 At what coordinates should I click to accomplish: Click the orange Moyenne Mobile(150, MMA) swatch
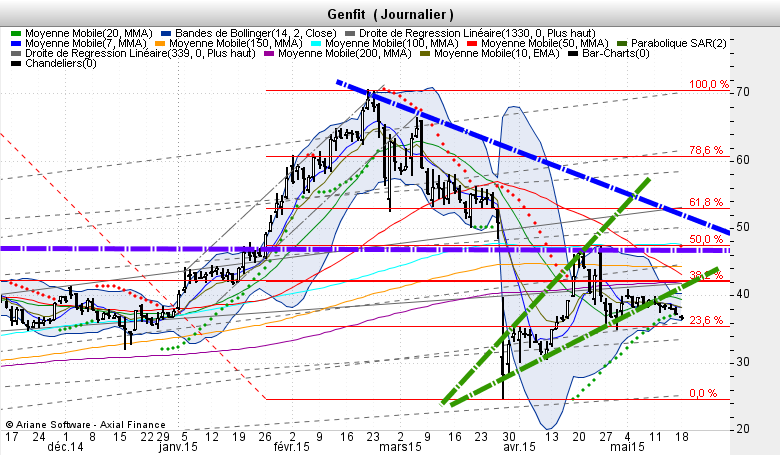tap(160, 44)
